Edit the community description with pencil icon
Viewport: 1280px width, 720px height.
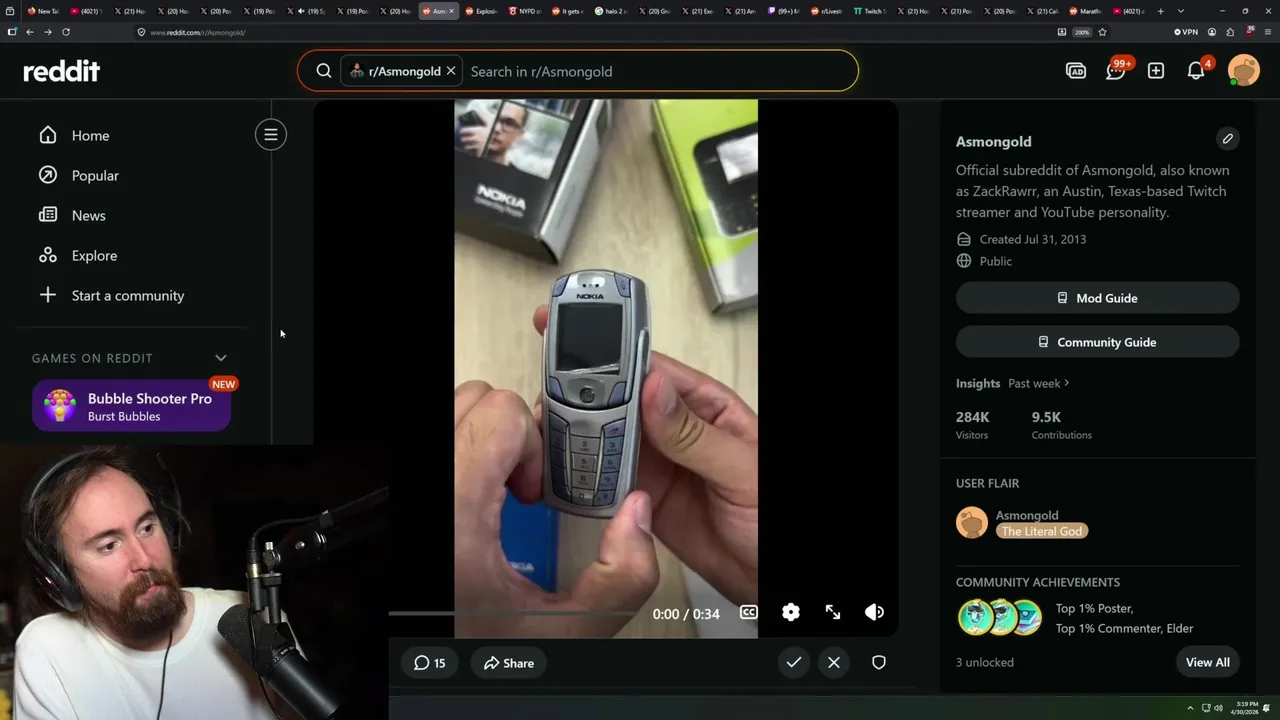coord(1228,139)
